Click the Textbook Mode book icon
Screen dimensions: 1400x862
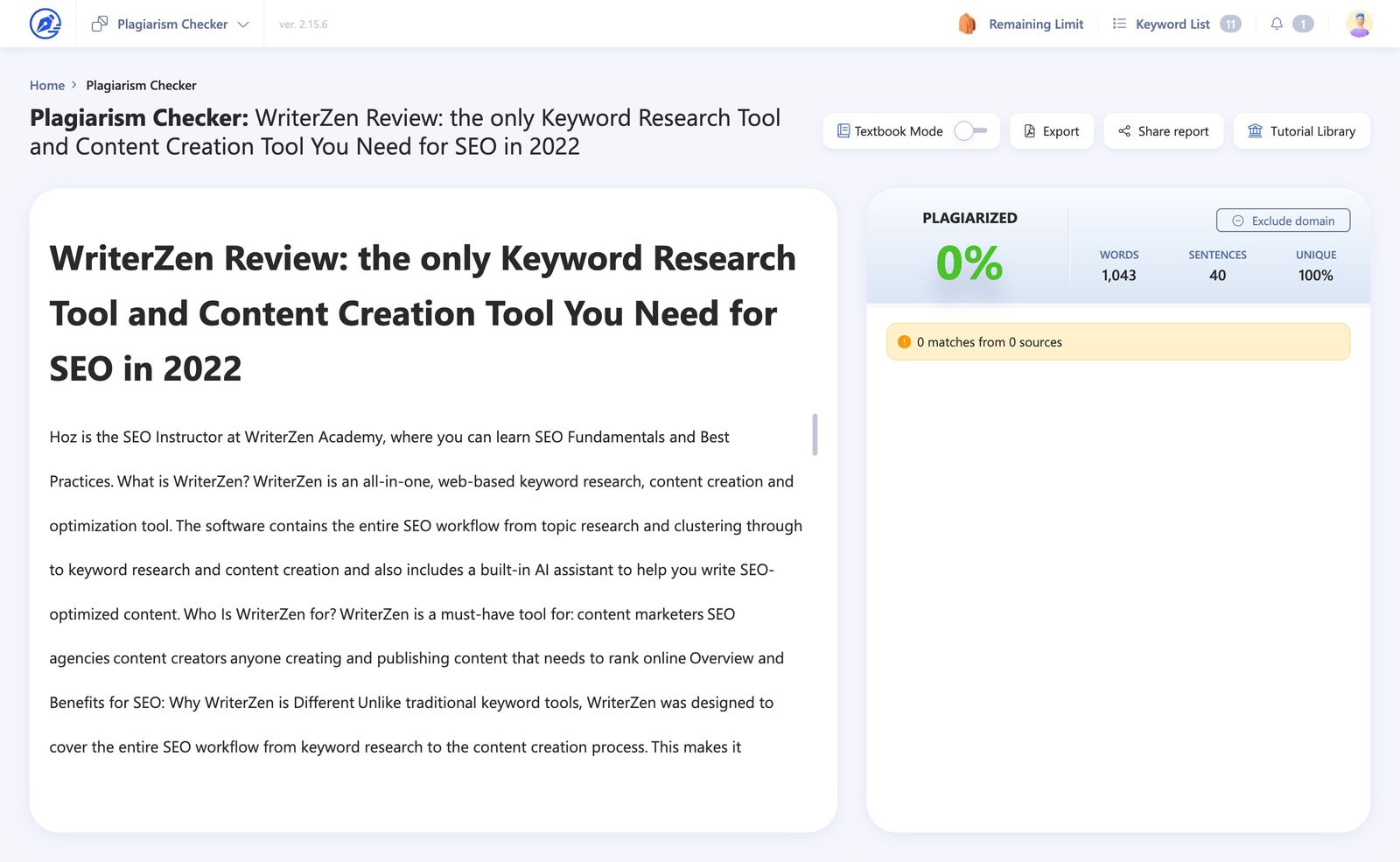[843, 130]
